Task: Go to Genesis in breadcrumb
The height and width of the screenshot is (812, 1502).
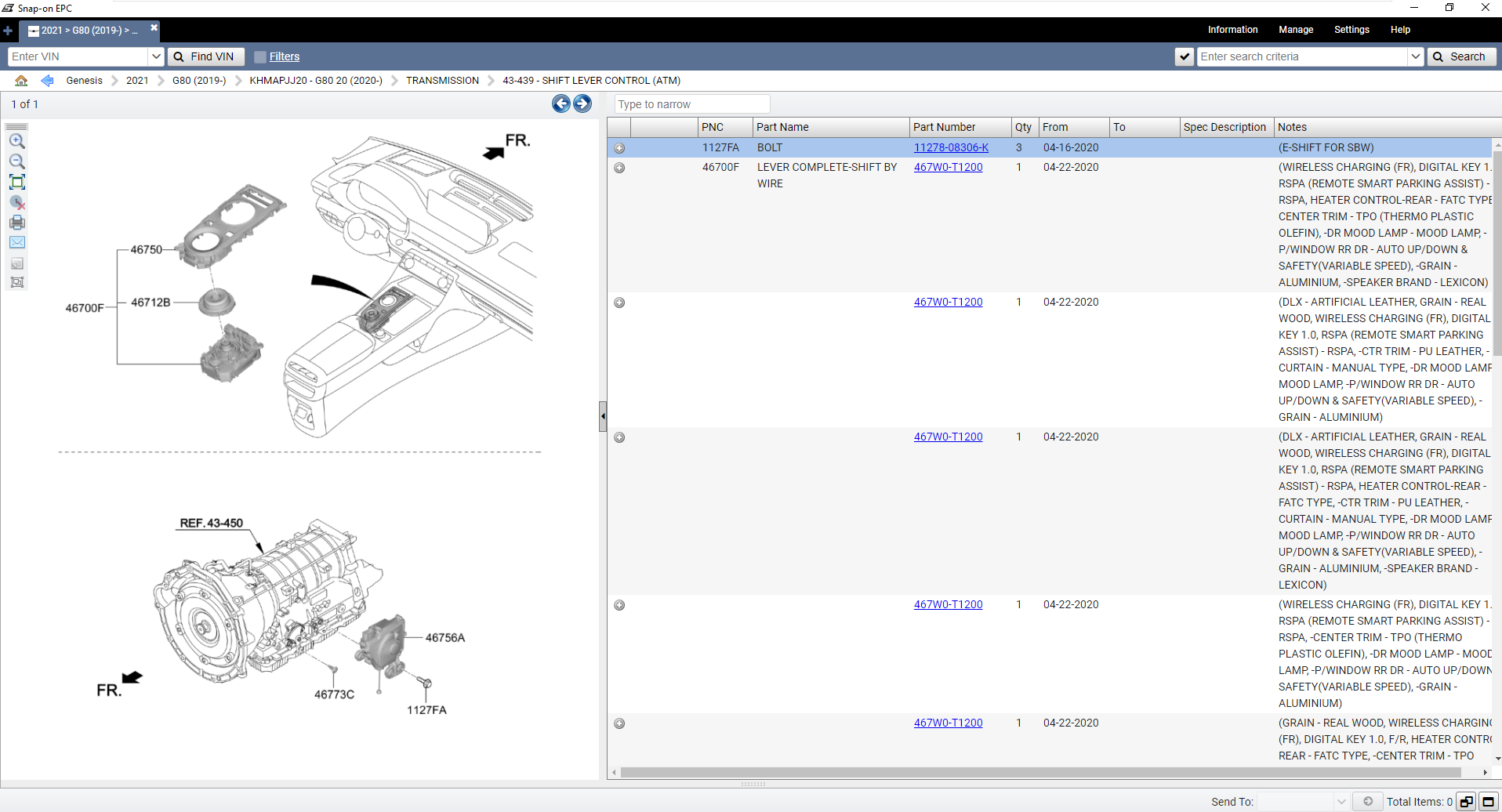Action: tap(84, 81)
